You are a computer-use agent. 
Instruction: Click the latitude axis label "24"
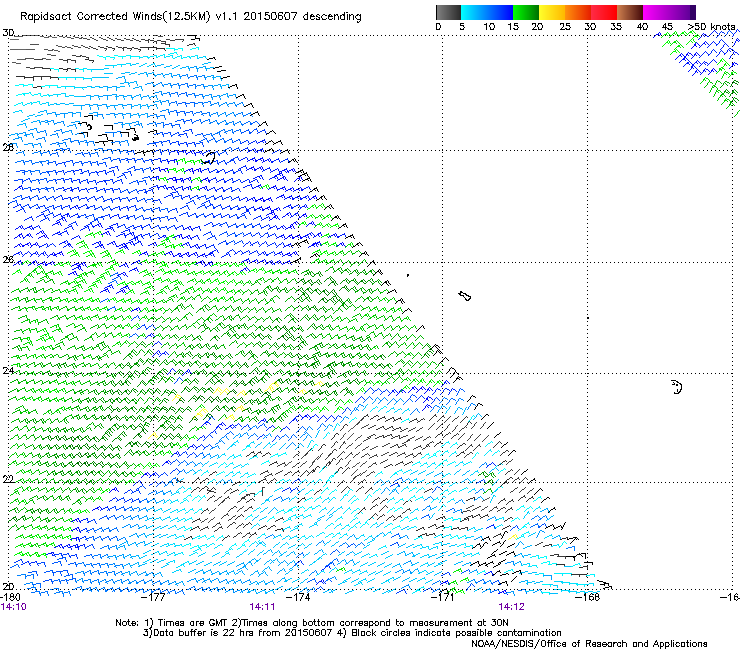[x=8, y=370]
